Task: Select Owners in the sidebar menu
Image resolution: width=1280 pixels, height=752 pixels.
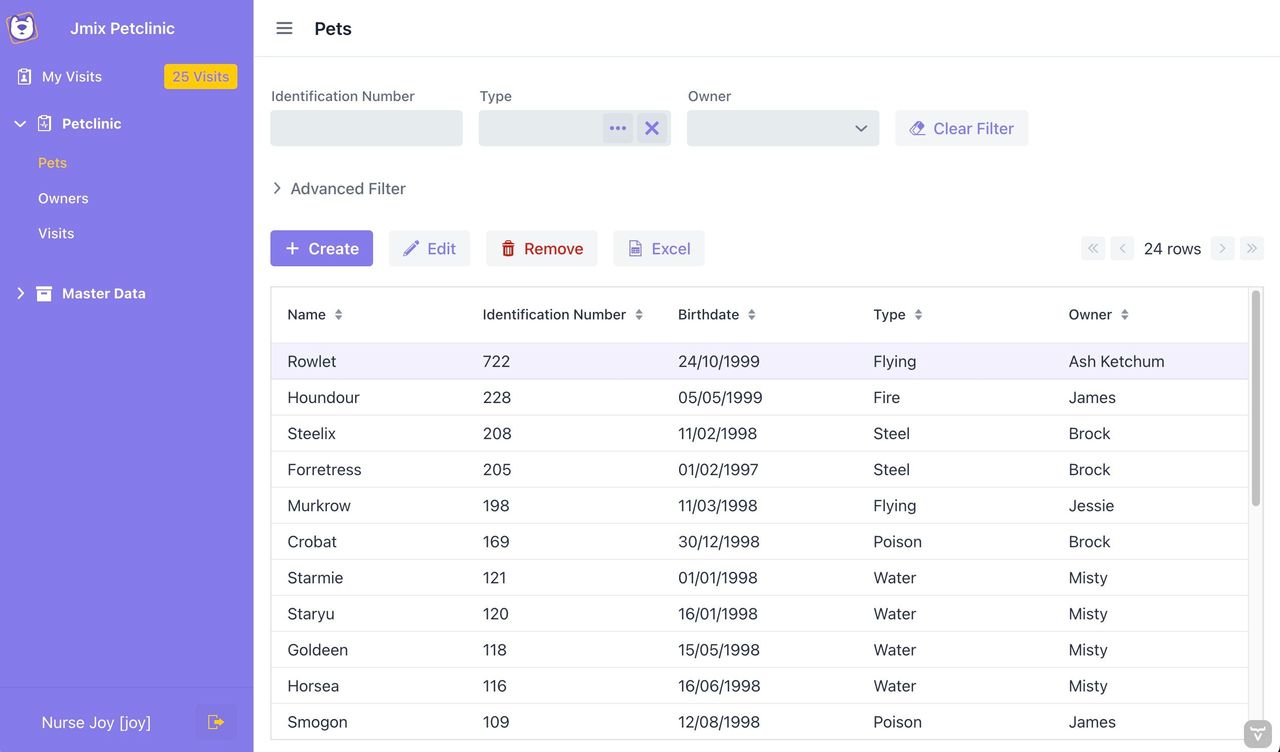Action: tap(63, 198)
